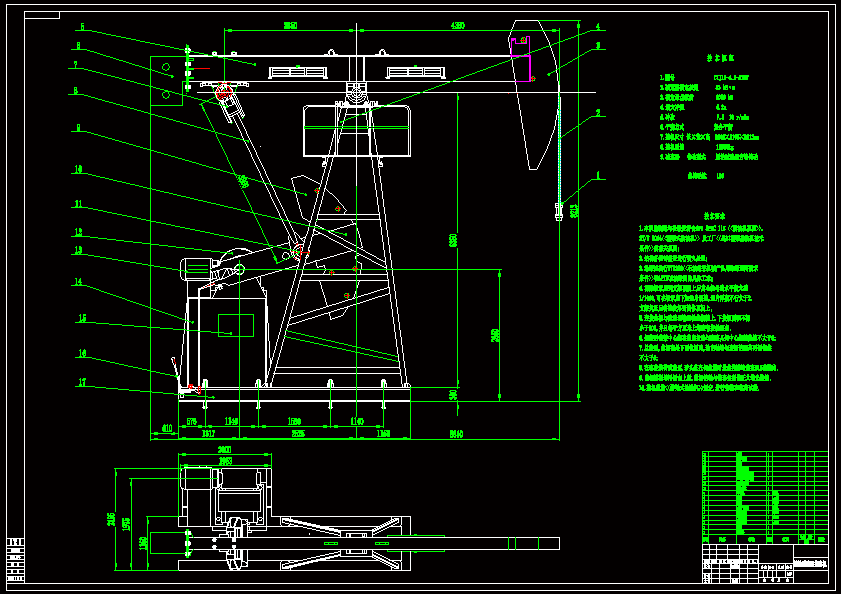Click part callout number 3
This screenshot has width=841, height=594.
(599, 46)
